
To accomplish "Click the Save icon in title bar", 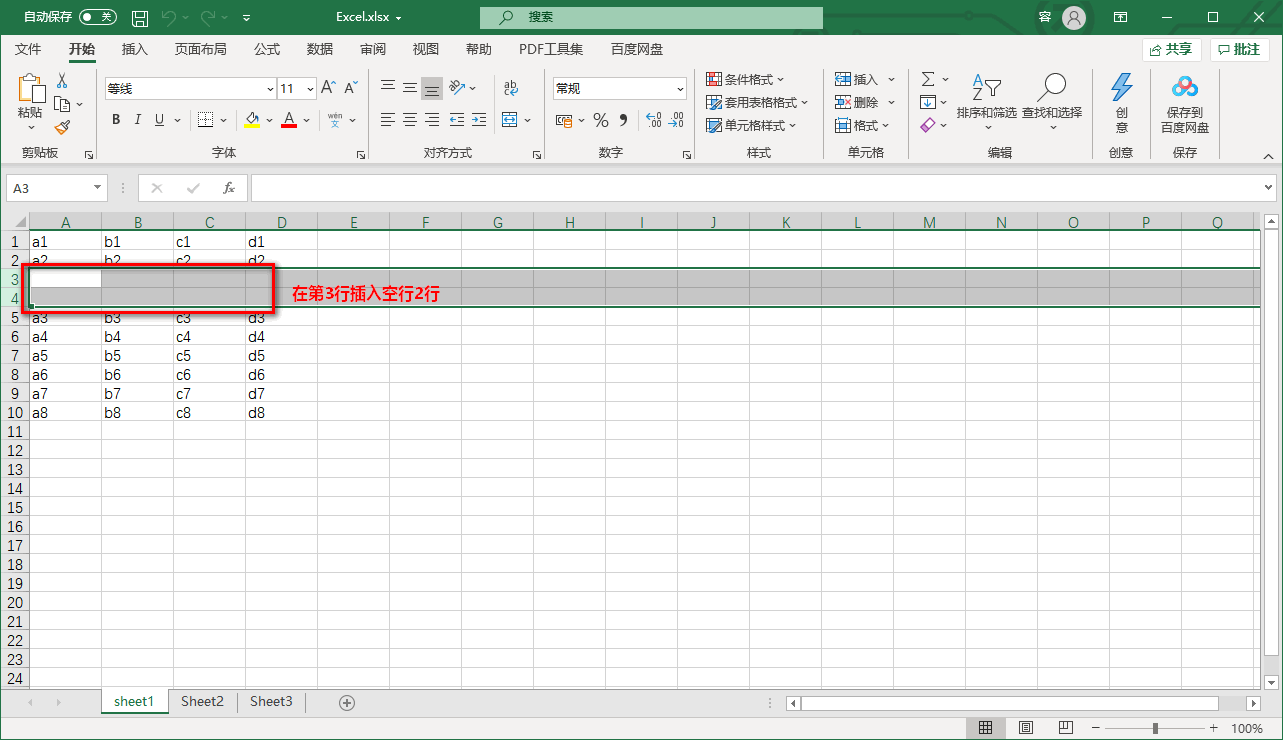I will [x=140, y=18].
